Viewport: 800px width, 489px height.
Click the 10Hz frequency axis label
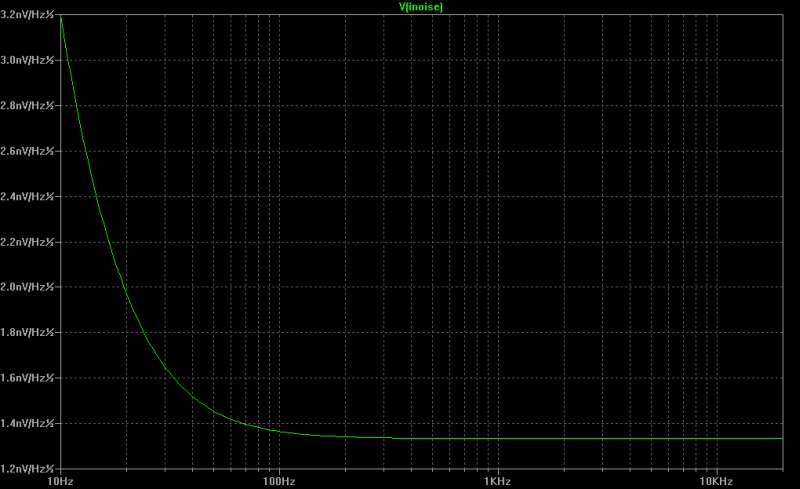(60, 481)
